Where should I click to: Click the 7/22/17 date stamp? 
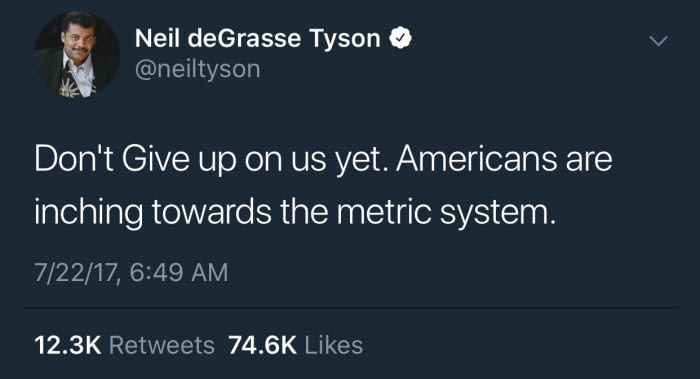click(x=77, y=273)
